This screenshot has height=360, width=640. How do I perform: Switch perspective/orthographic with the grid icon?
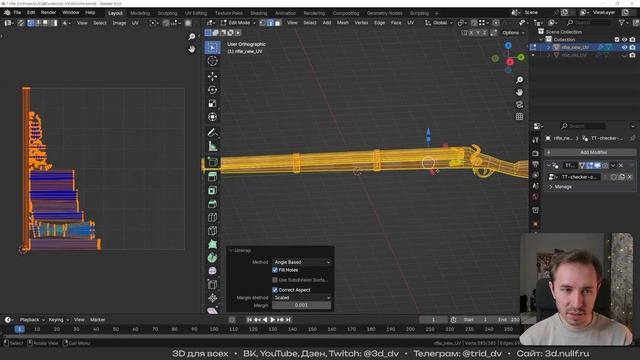pos(519,117)
